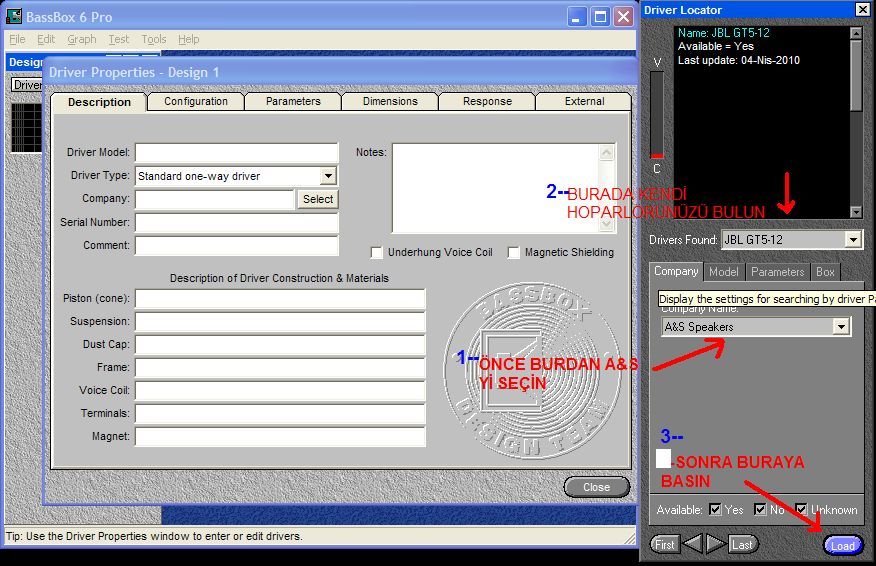Switch to the Parameters tab in Driver Properties
The image size is (876, 566).
click(x=293, y=101)
